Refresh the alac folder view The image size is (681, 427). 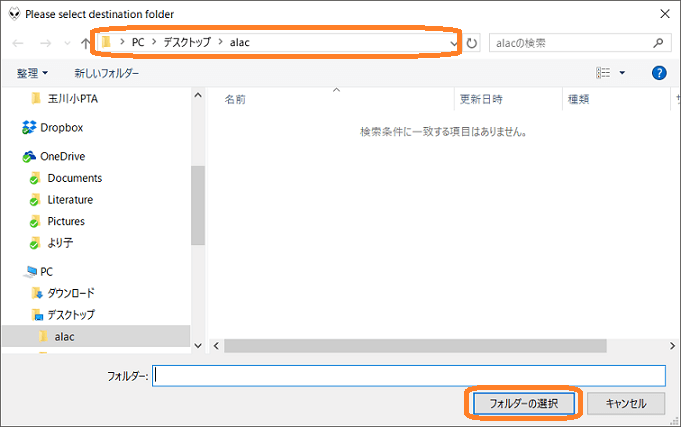472,43
